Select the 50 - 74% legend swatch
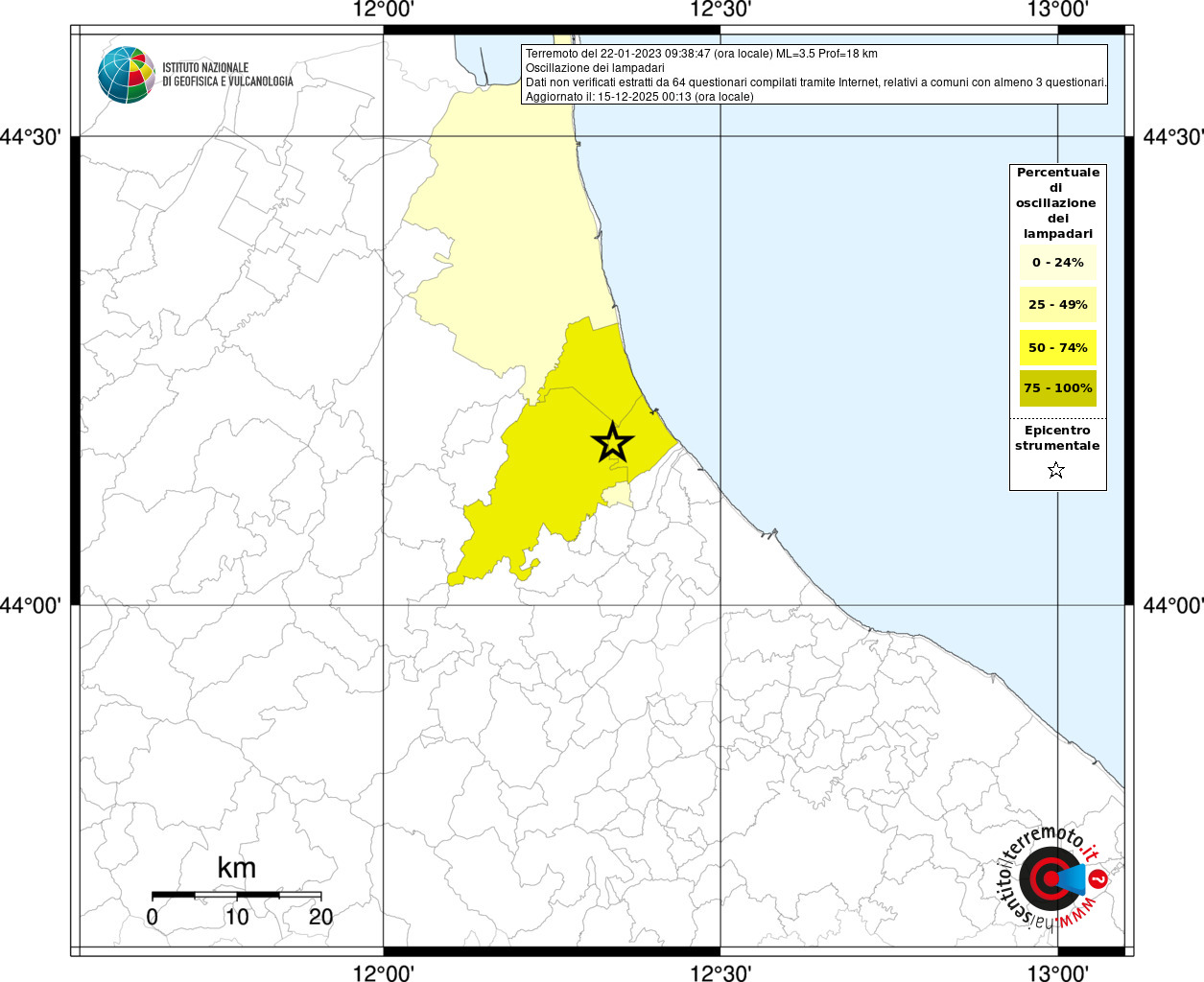Viewport: 1204px width, 982px height. 1057,347
